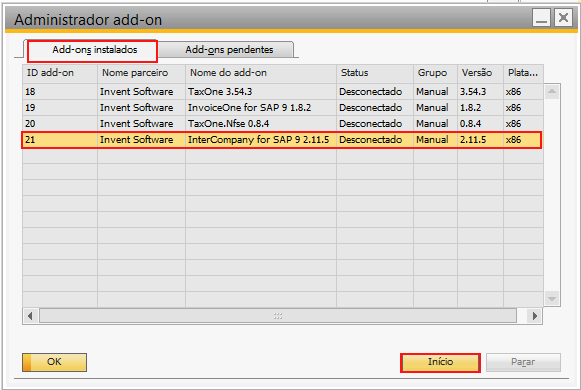The width and height of the screenshot is (581, 390).
Task: Click x86 platform in TaxOne 3.54.3 row
Action: 513,92
